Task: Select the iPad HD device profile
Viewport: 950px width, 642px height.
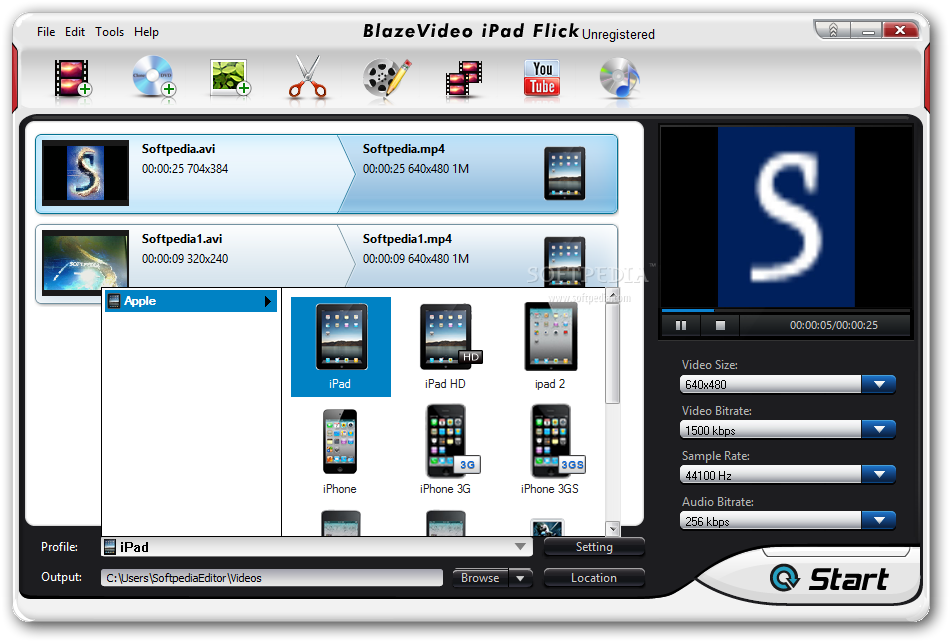Action: click(x=445, y=346)
